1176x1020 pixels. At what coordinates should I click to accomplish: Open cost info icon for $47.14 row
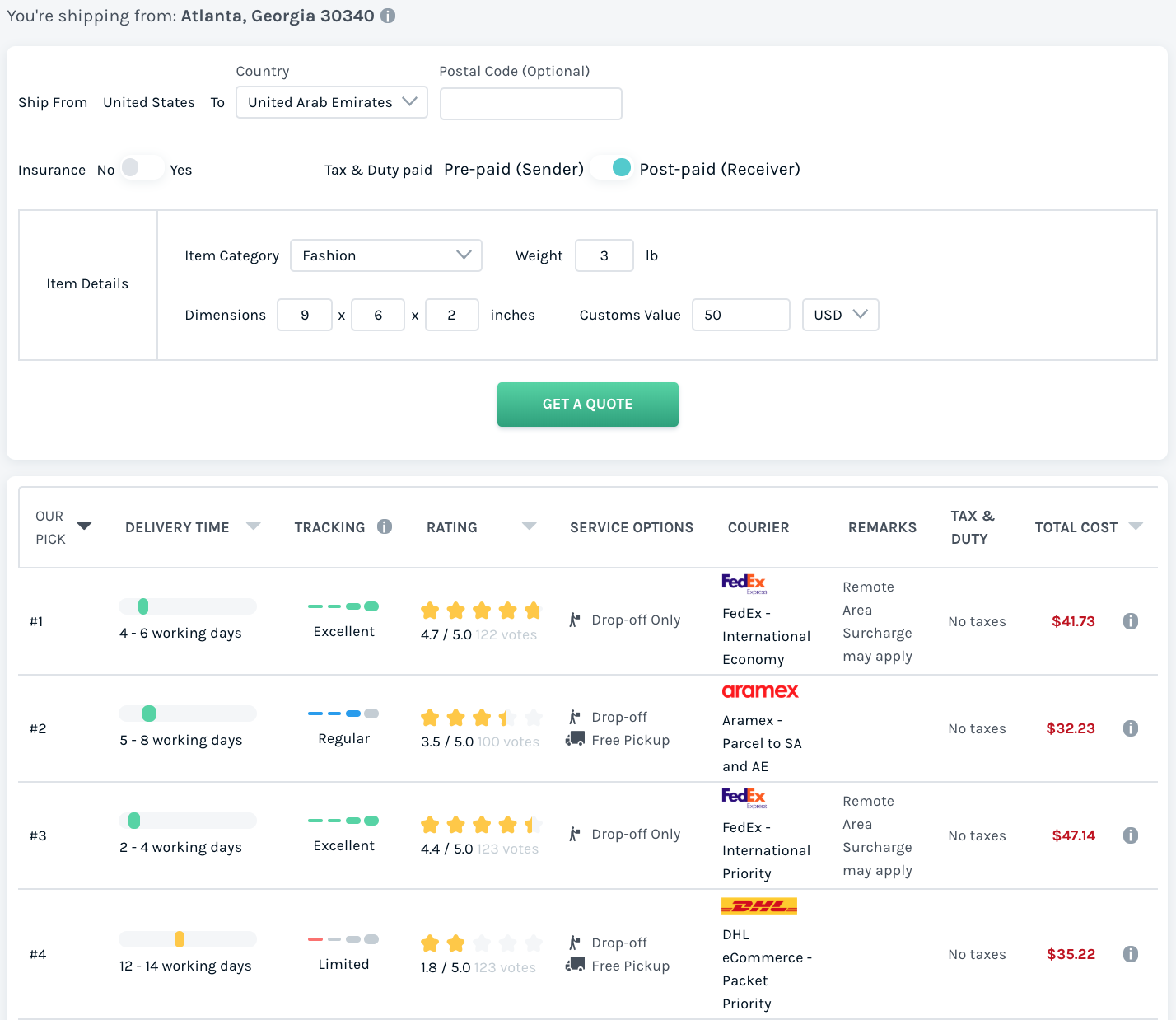1131,835
